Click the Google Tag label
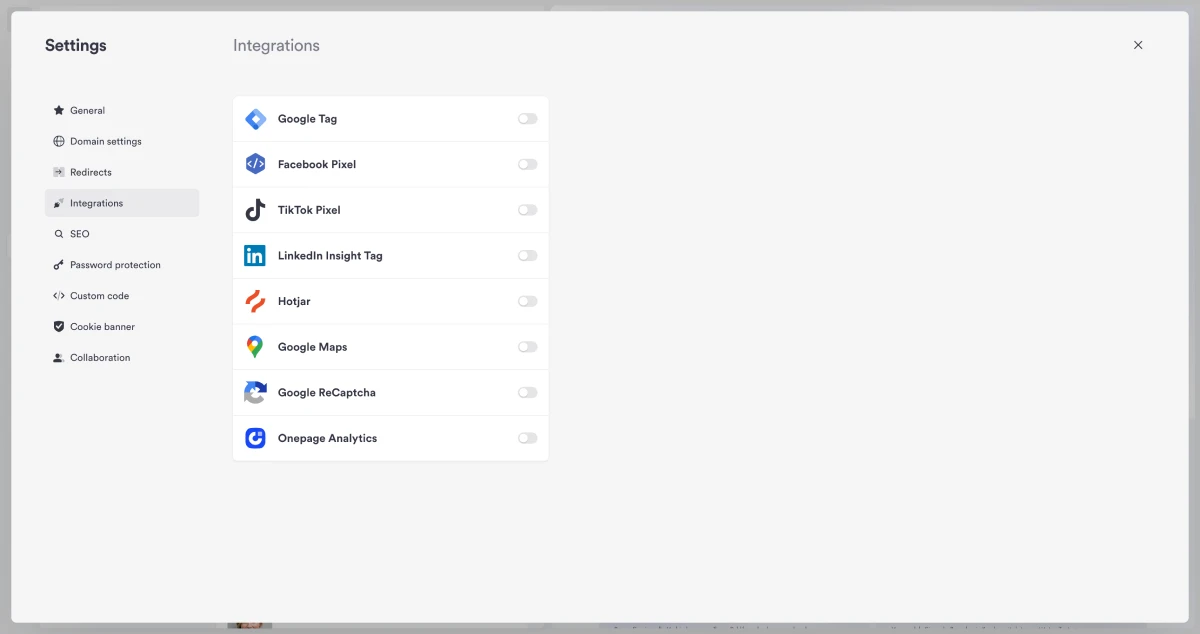The image size is (1200, 634). point(307,119)
